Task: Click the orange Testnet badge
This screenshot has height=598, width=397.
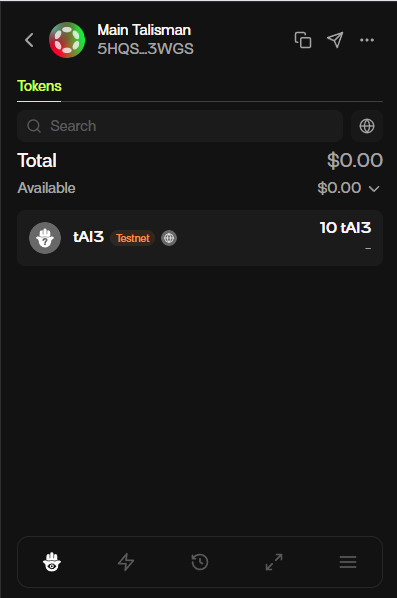Action: tap(133, 238)
